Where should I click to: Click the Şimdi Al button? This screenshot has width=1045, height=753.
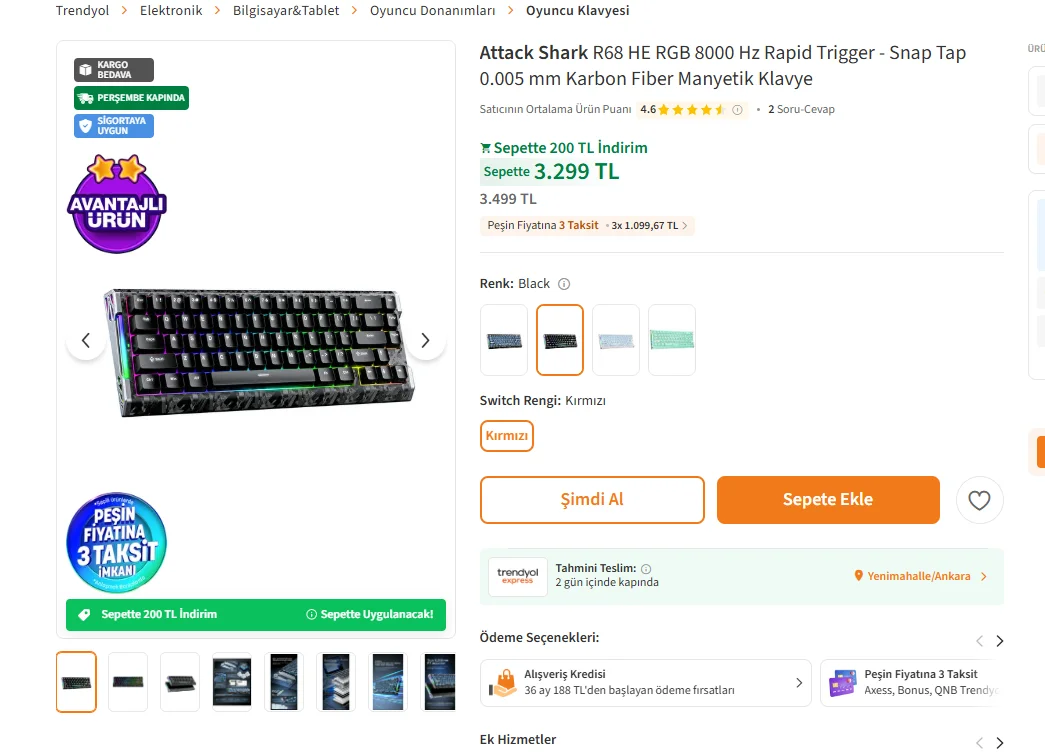(x=592, y=500)
